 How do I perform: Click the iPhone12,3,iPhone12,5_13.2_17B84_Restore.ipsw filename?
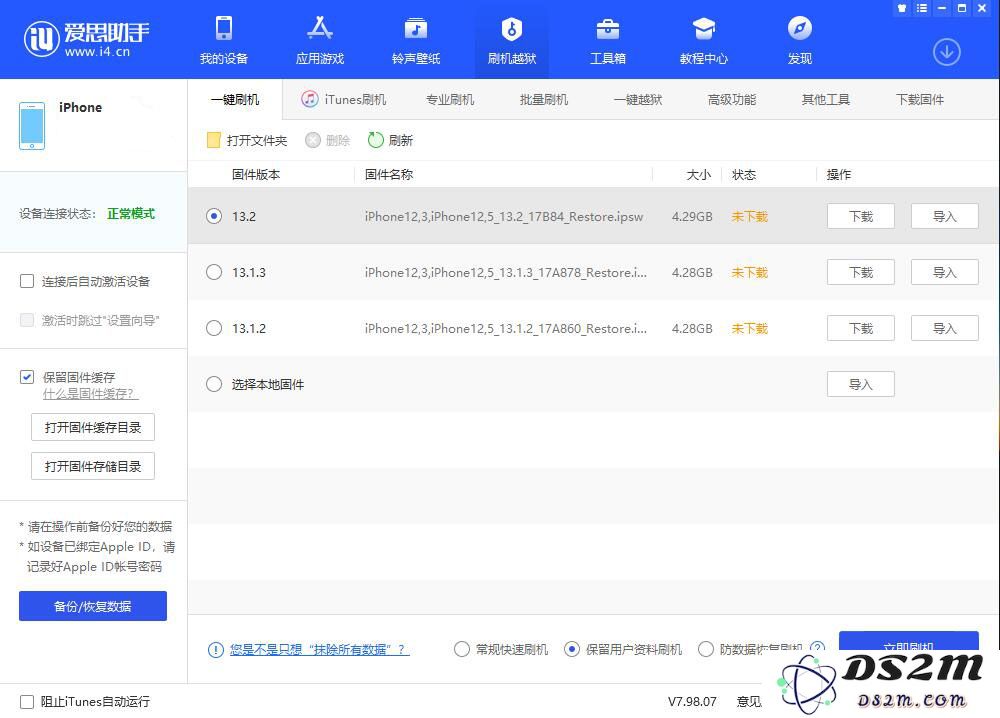504,217
